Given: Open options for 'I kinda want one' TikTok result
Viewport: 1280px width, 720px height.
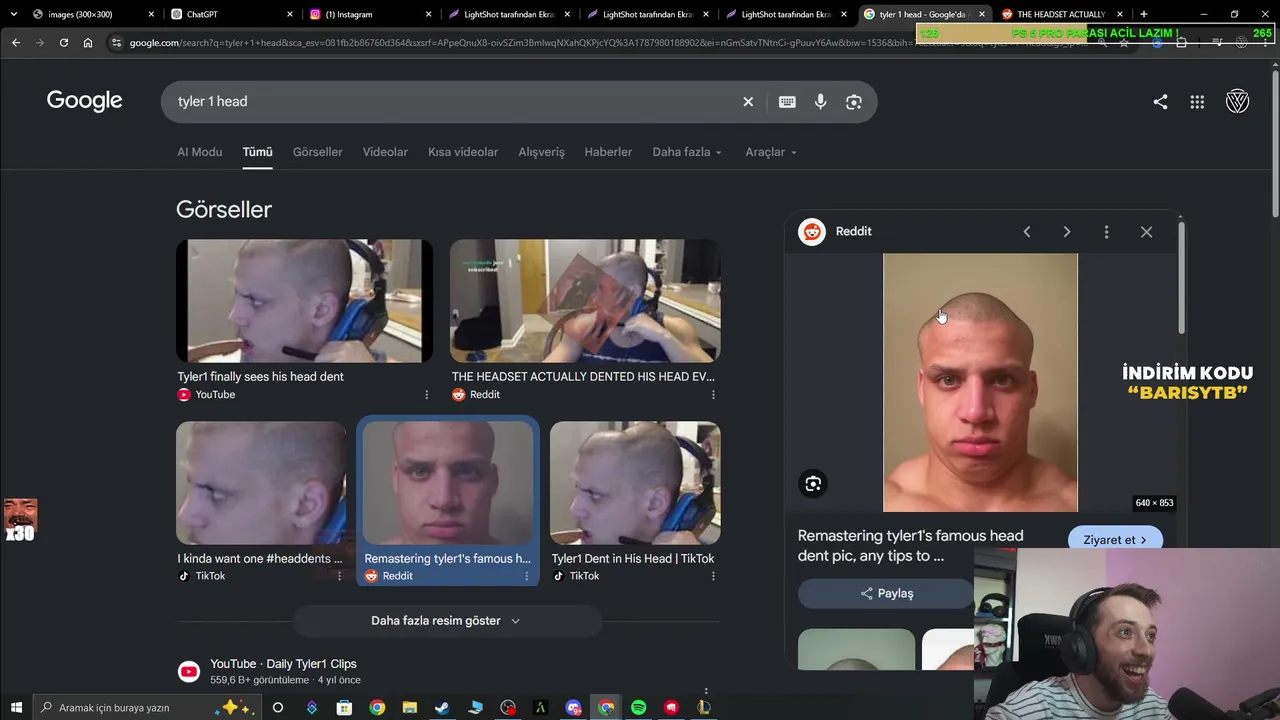Looking at the screenshot, I should pos(339,576).
